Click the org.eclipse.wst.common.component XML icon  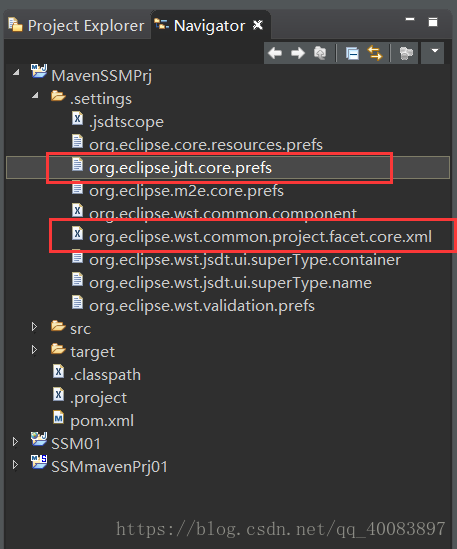click(77, 210)
